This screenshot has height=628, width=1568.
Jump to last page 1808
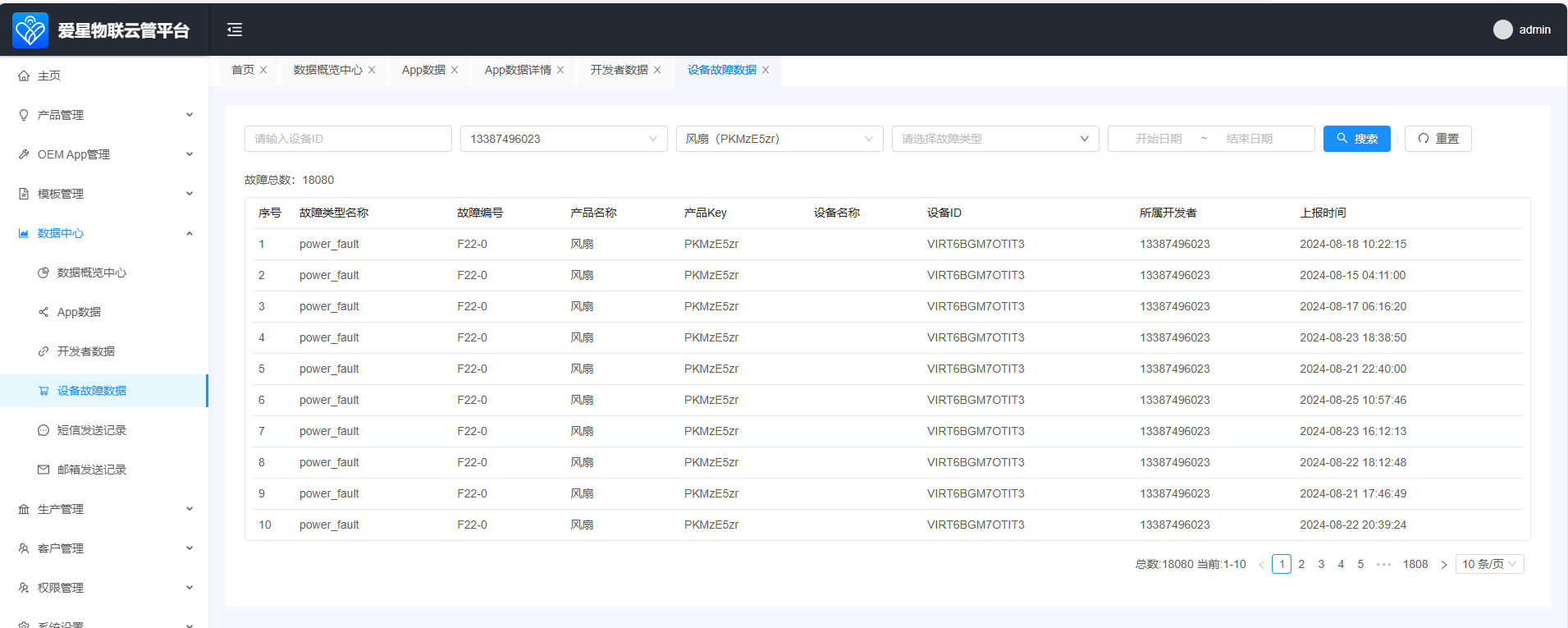click(x=1415, y=564)
